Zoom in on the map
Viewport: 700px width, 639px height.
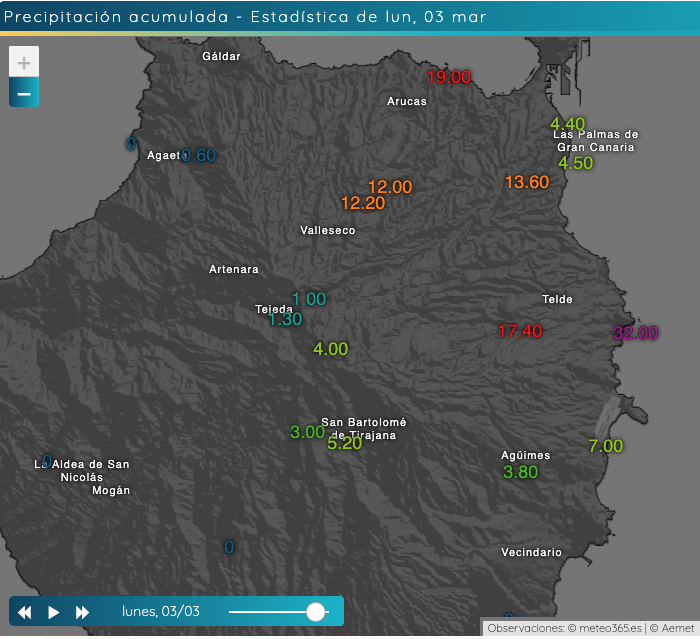[x=24, y=62]
